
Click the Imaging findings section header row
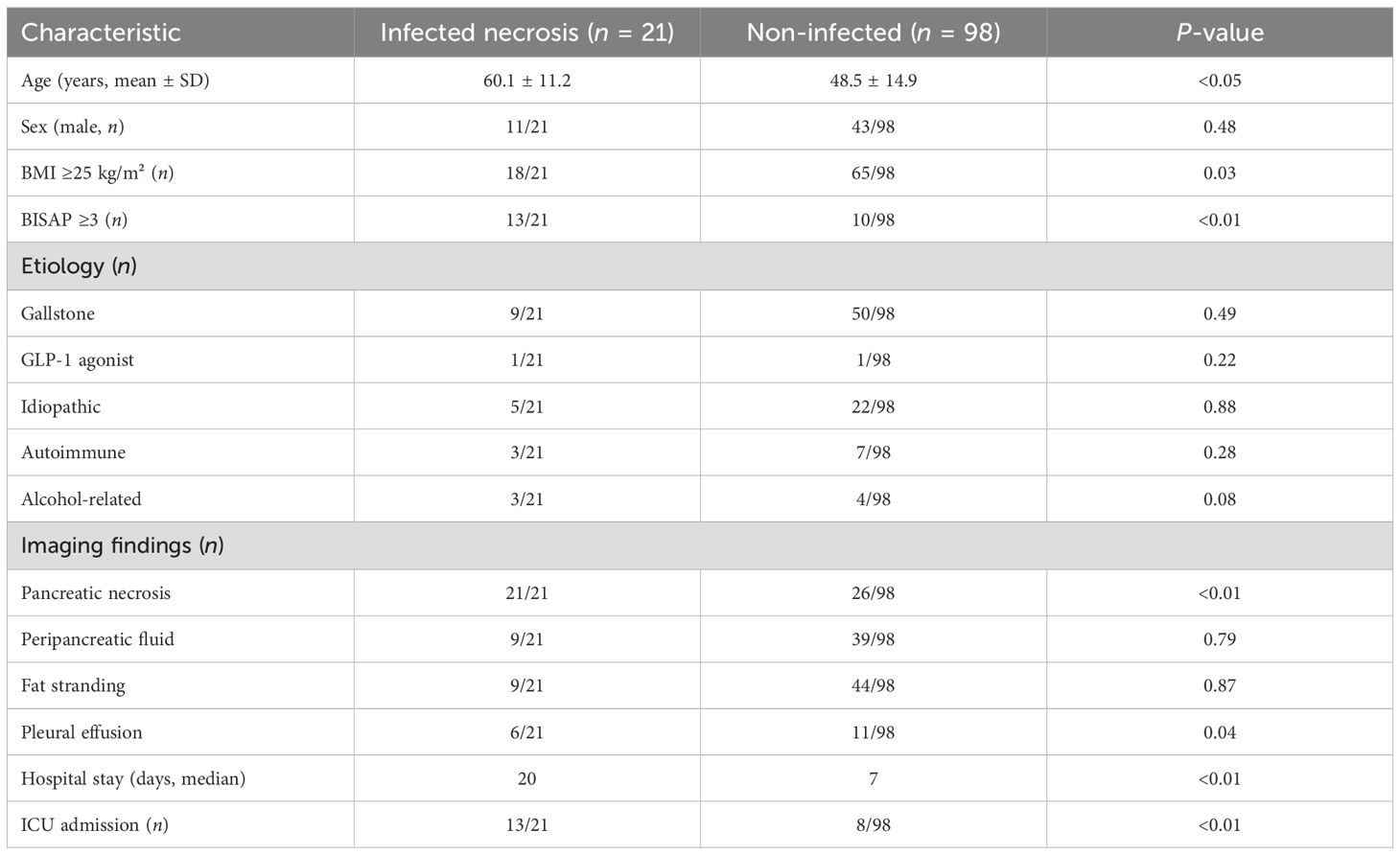122,545
